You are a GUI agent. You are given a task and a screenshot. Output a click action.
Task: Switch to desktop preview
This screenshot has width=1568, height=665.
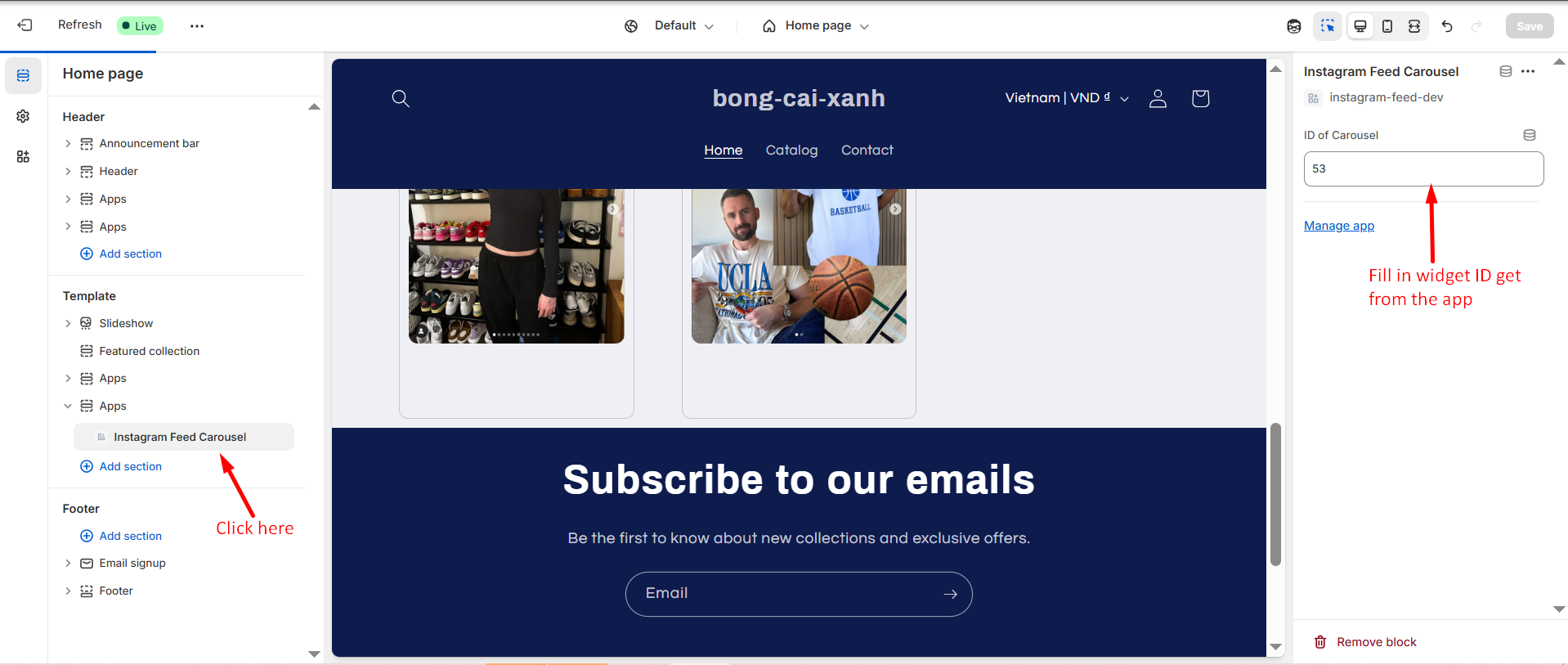coord(1360,26)
